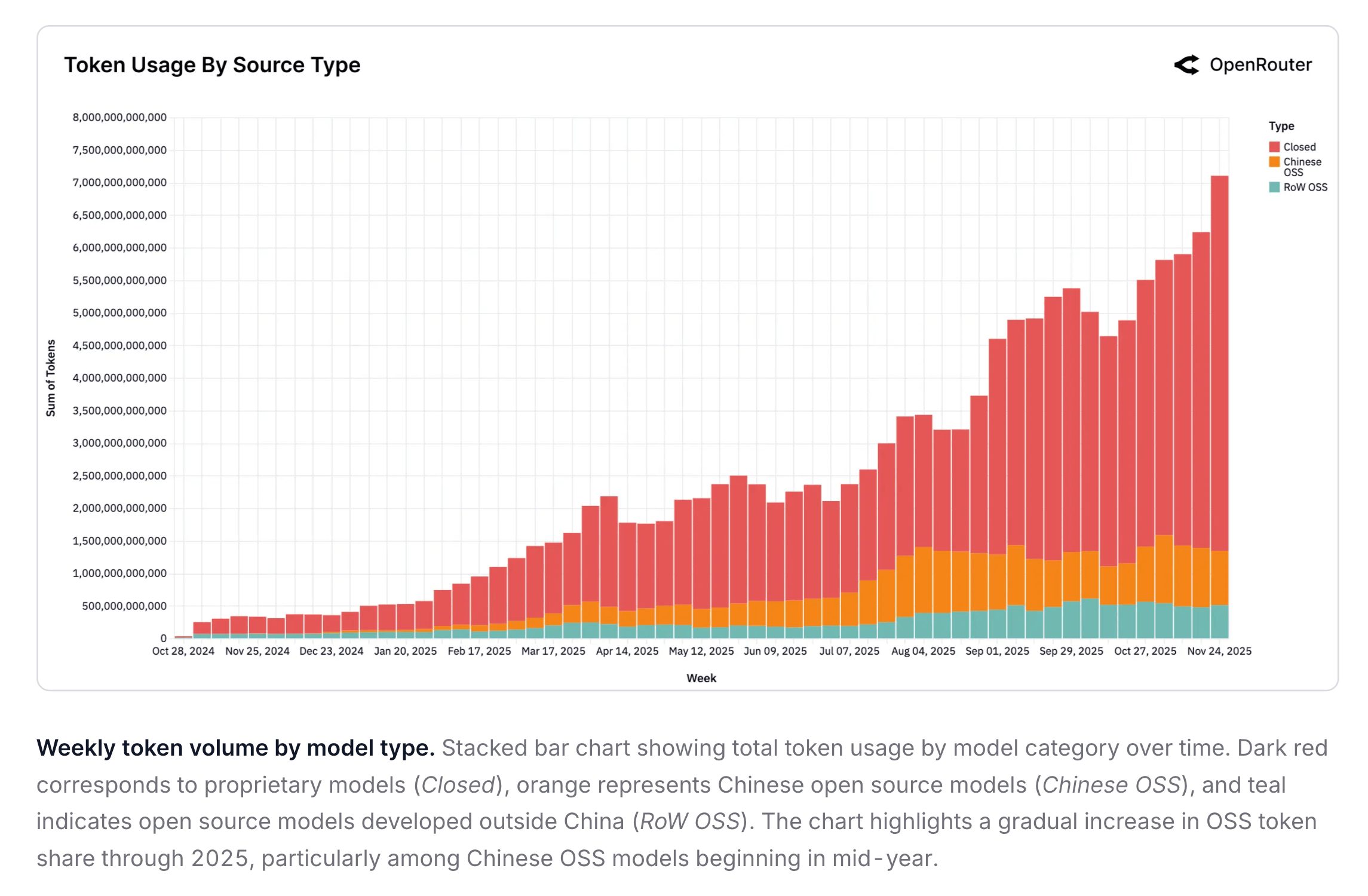Click the bold Weekly token volume caption heading
The image size is (1368, 896).
235,748
